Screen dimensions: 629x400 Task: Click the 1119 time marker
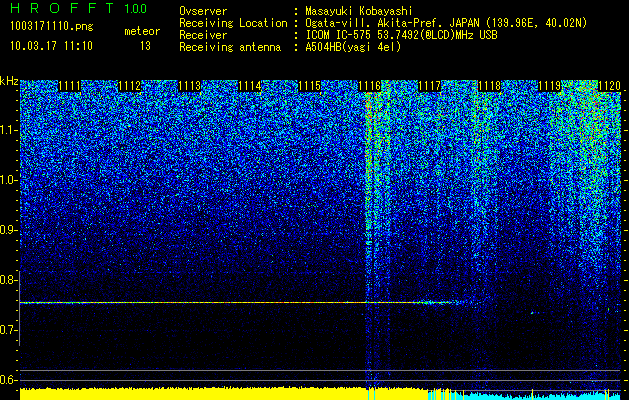coord(550,86)
